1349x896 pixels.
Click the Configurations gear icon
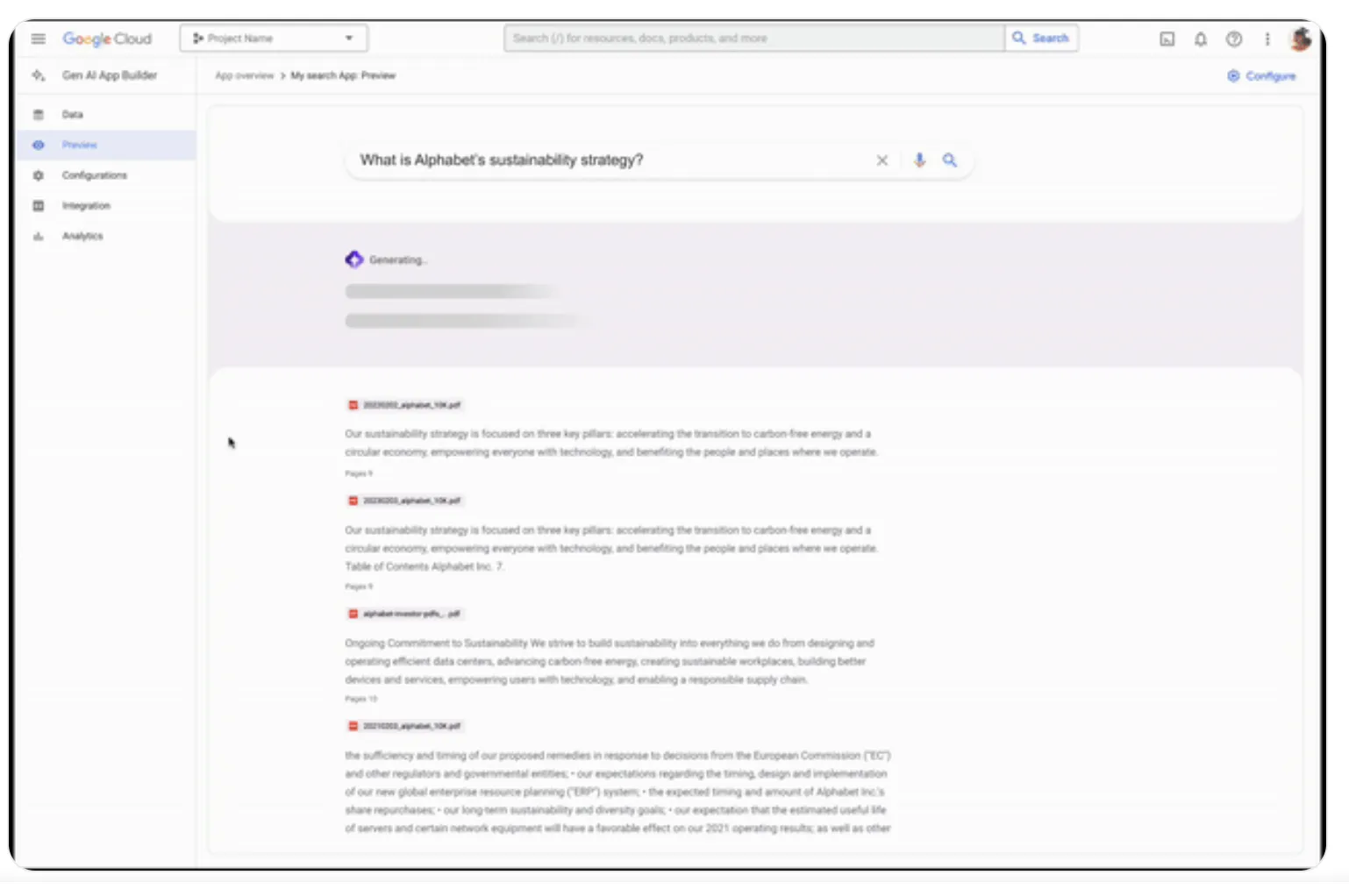tap(38, 175)
